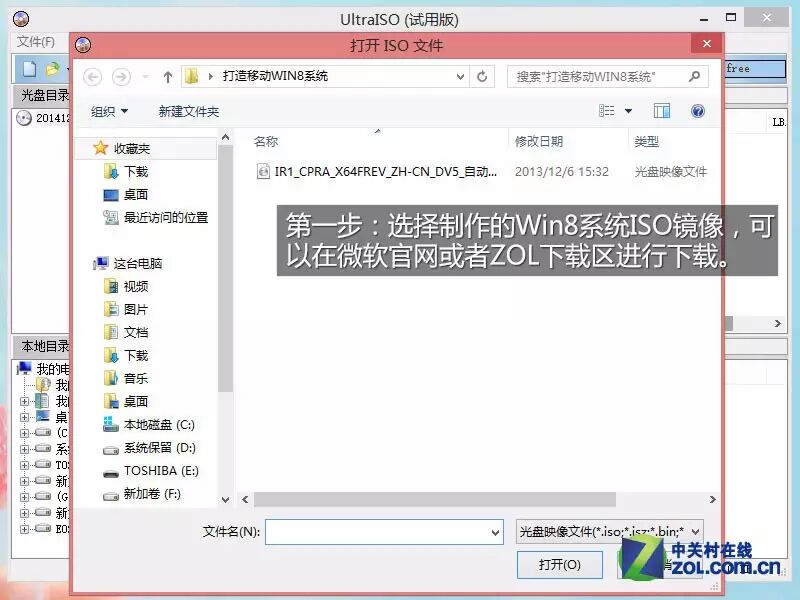Click the Forward navigation arrow in the dialog

pyautogui.click(x=121, y=77)
